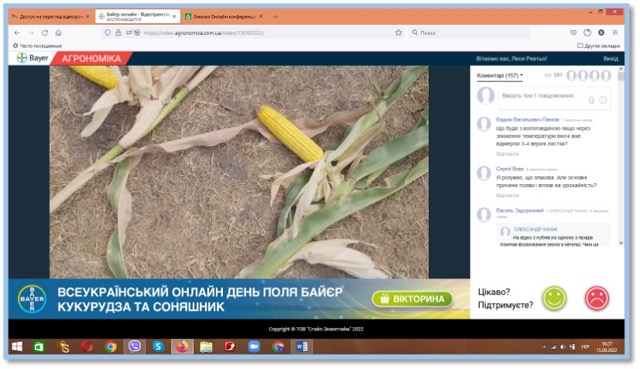Click the comments scrollbar down arrow
Image resolution: width=640 pixels, height=369 pixels.
tap(621, 243)
